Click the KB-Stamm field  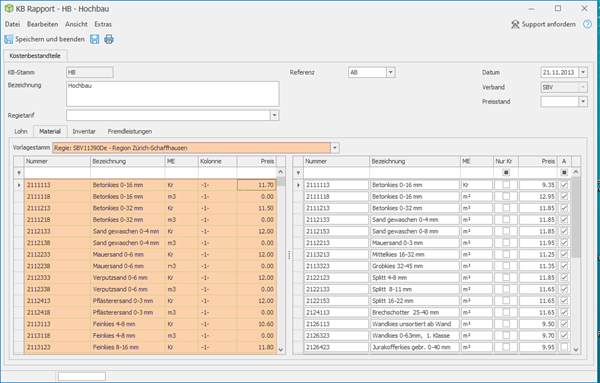(x=90, y=72)
